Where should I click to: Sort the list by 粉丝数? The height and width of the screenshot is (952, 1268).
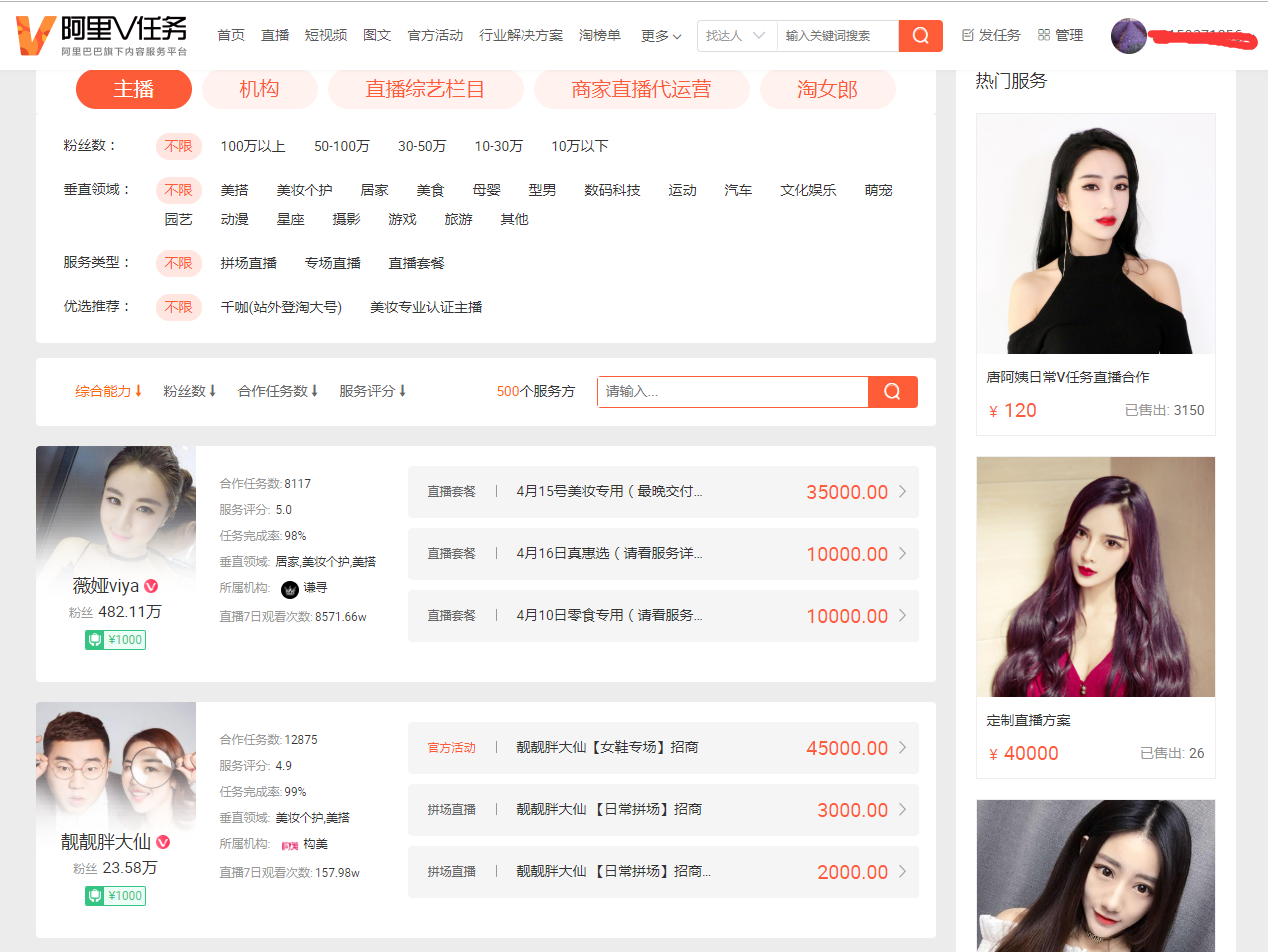tap(190, 392)
